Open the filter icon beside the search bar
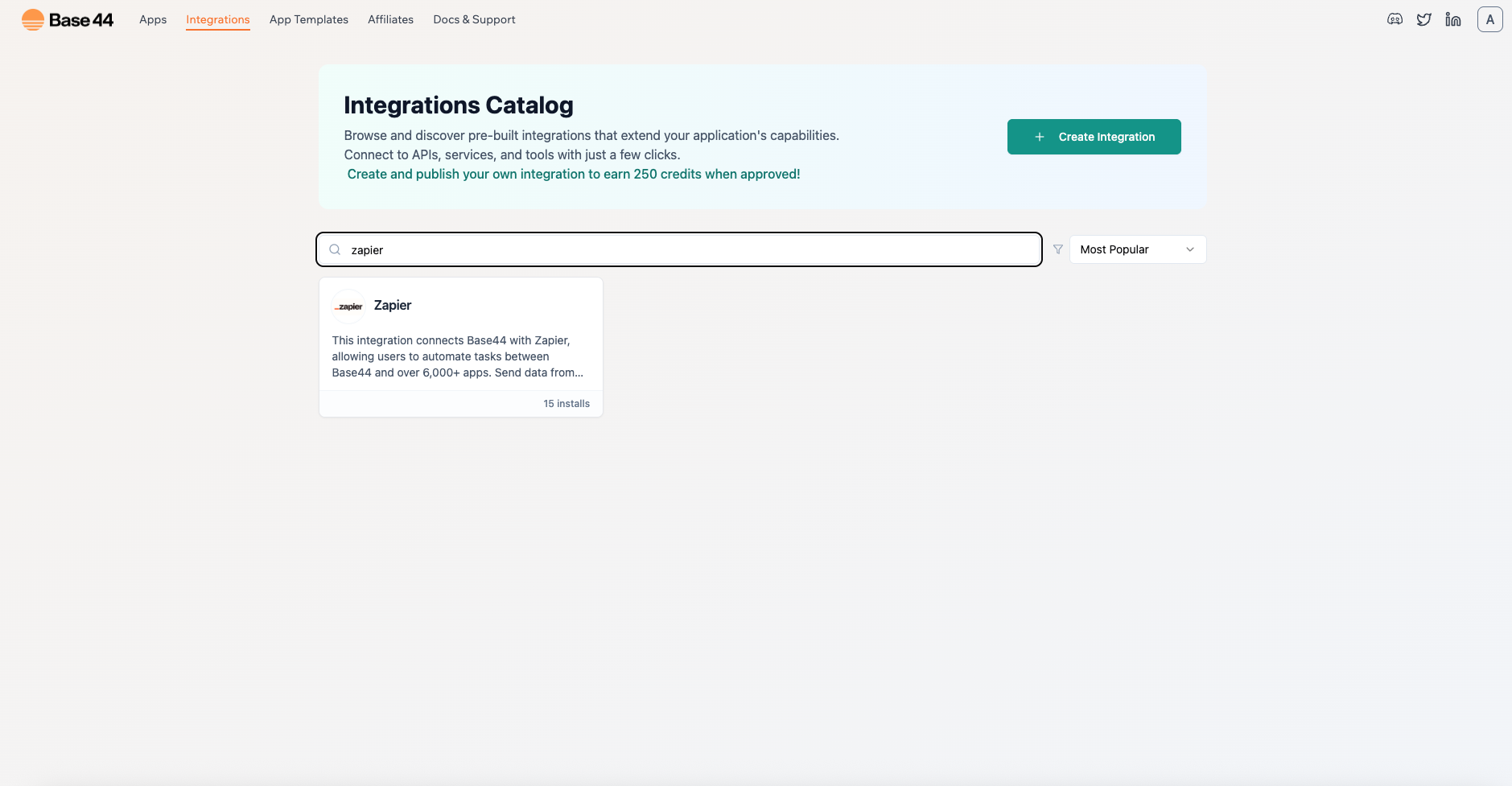This screenshot has height=786, width=1512. [1057, 249]
